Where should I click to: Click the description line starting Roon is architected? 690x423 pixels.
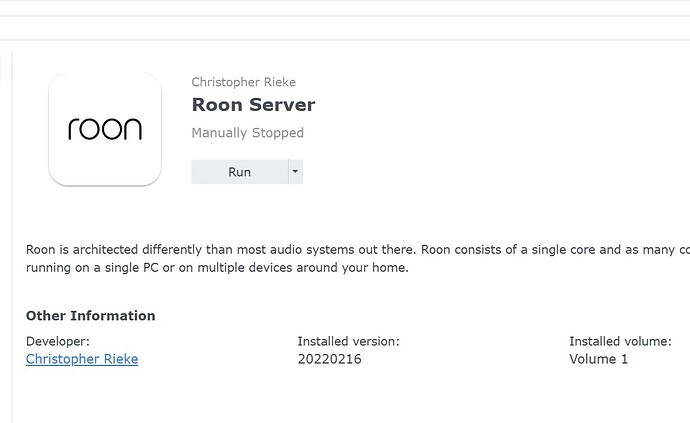pyautogui.click(x=358, y=250)
